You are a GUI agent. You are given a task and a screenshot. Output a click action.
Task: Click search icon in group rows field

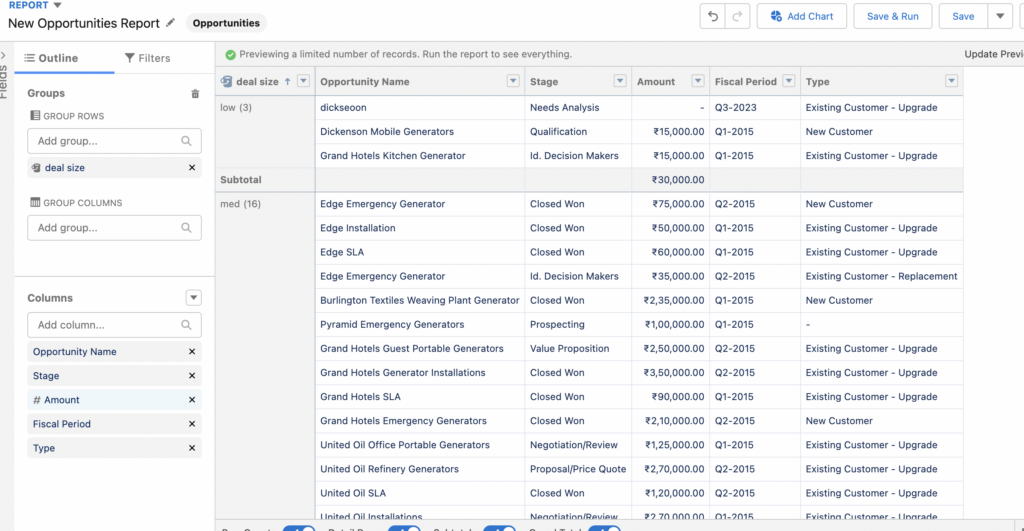pyautogui.click(x=186, y=140)
